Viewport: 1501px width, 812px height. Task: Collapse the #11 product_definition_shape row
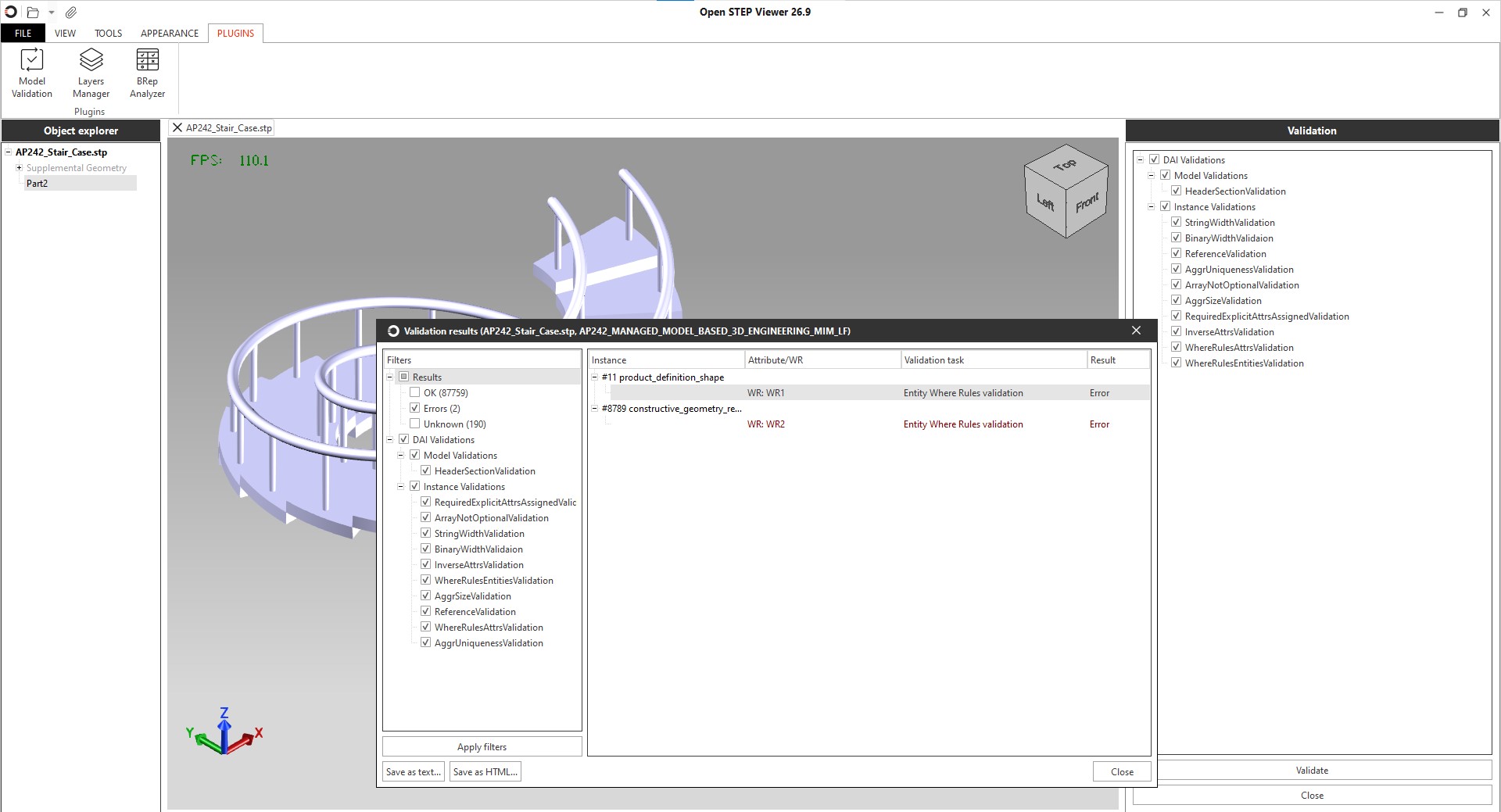click(x=595, y=377)
